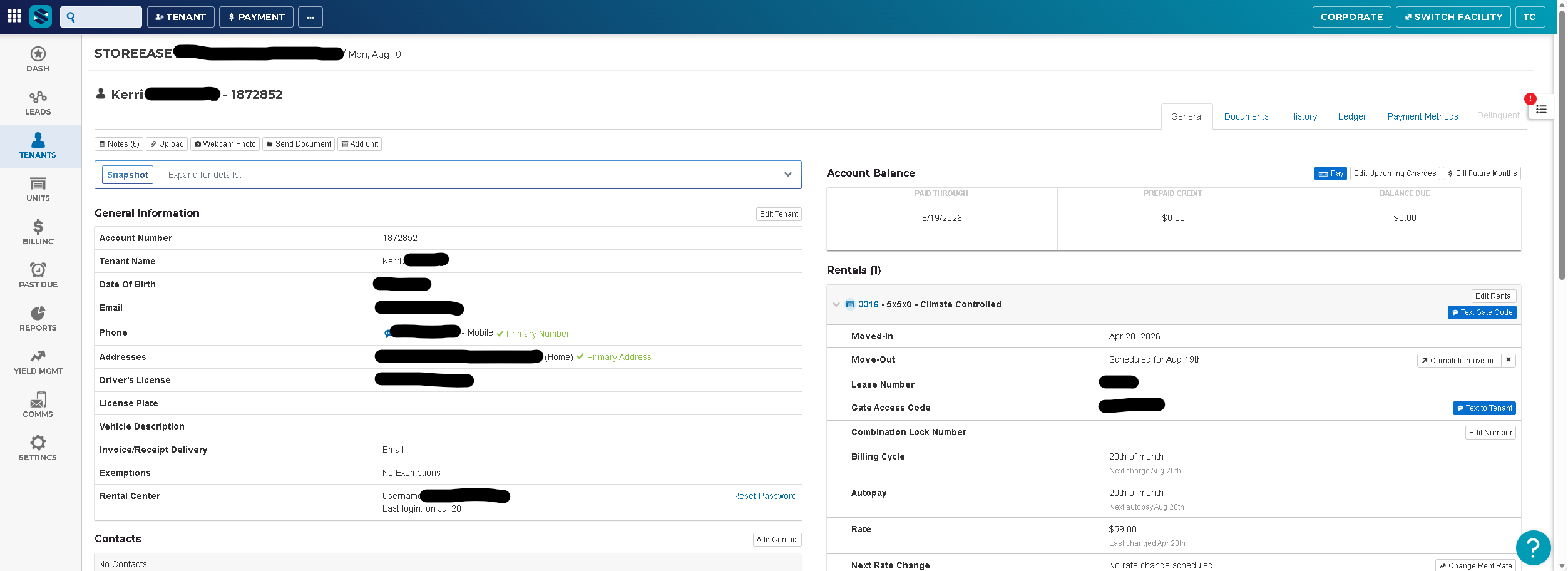The height and width of the screenshot is (571, 1568).
Task: Click the Payment button in top bar
Action: [257, 17]
